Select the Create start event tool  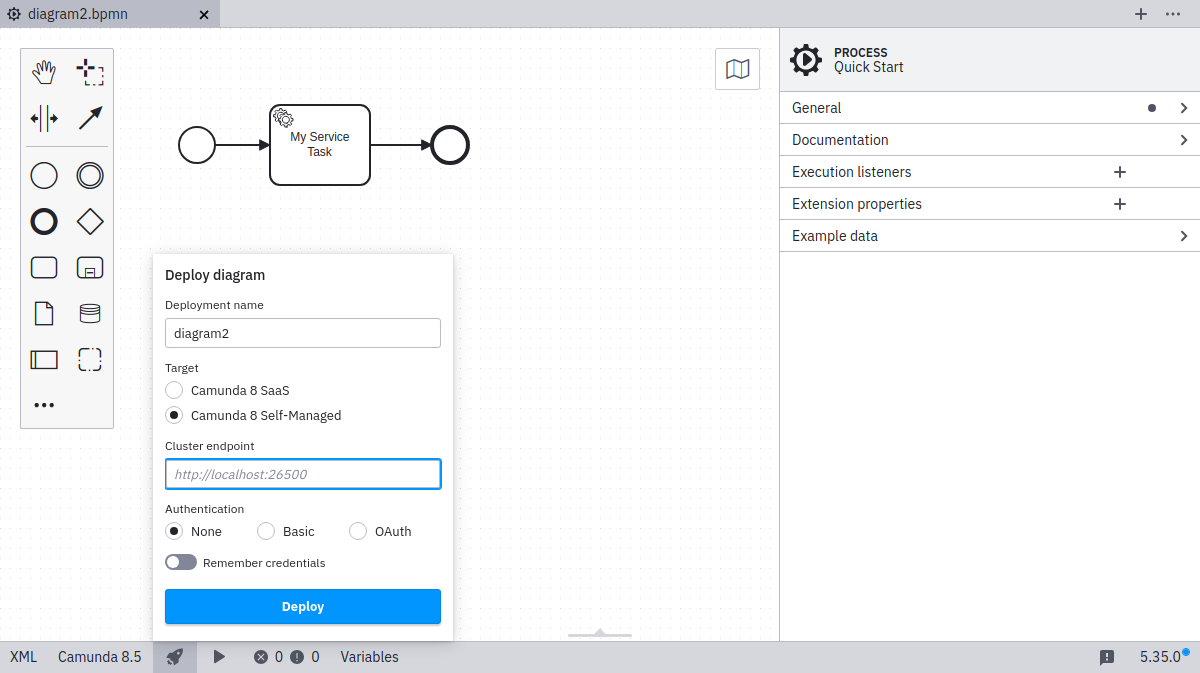[x=44, y=175]
